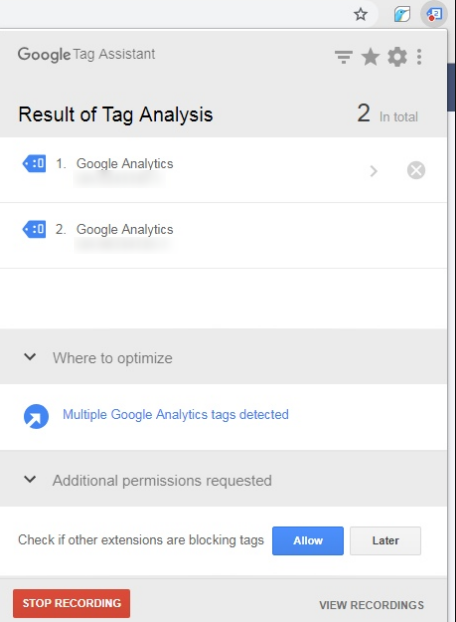
Task: Stop recording the tag session
Action: coord(71,603)
